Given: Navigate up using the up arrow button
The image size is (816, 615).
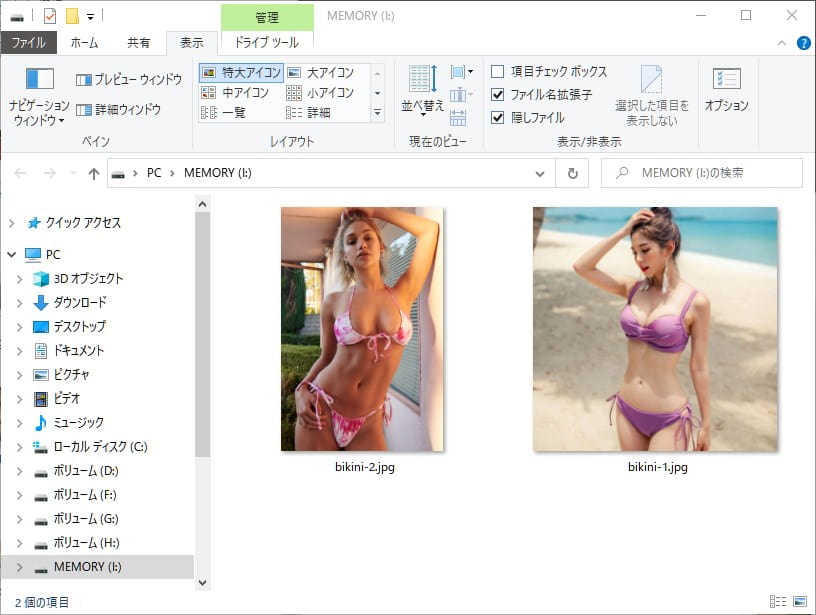Looking at the screenshot, I should 93,172.
